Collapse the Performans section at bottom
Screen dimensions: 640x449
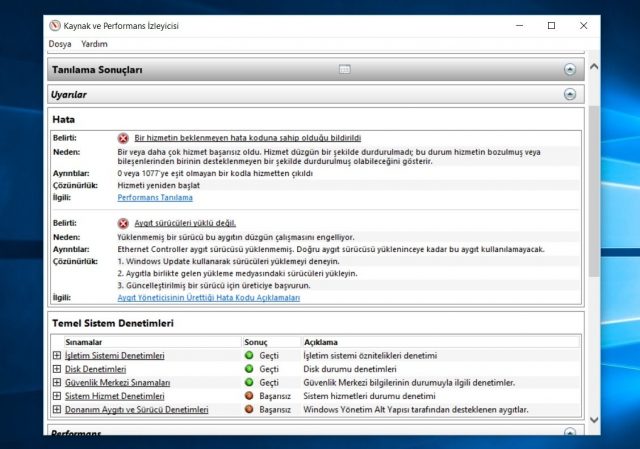coord(570,431)
